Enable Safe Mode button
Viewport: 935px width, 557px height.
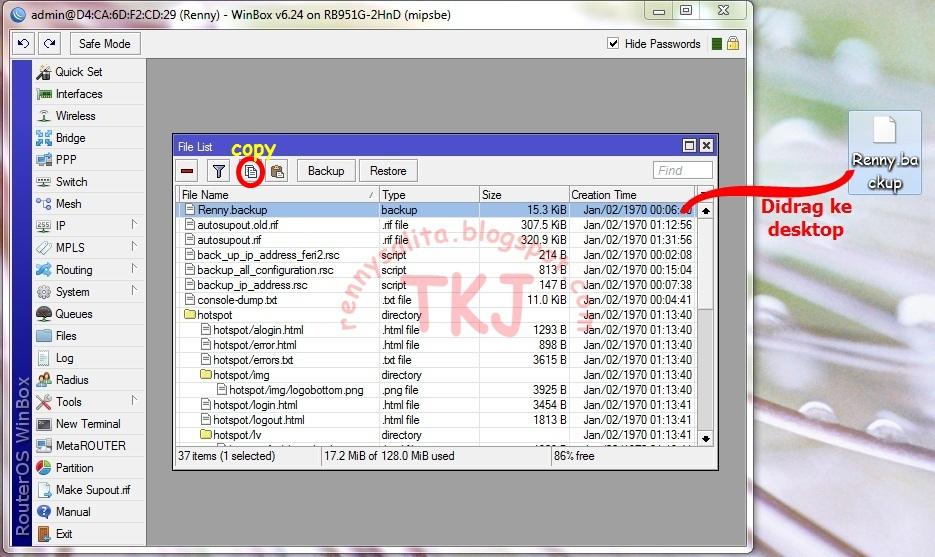105,44
